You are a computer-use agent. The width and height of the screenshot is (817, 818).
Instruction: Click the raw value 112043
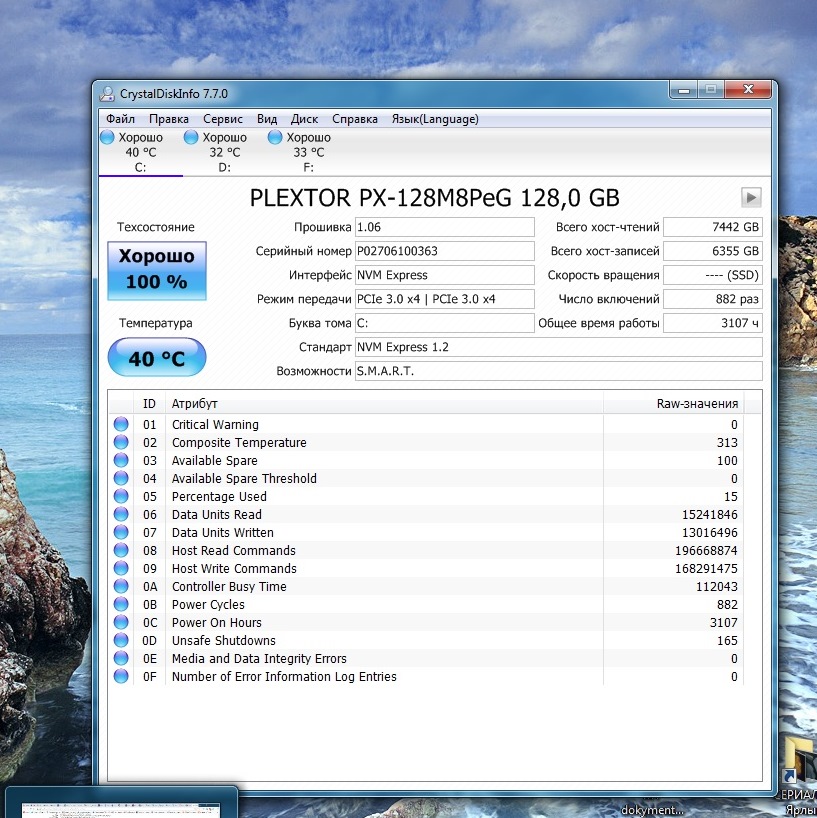click(717, 587)
